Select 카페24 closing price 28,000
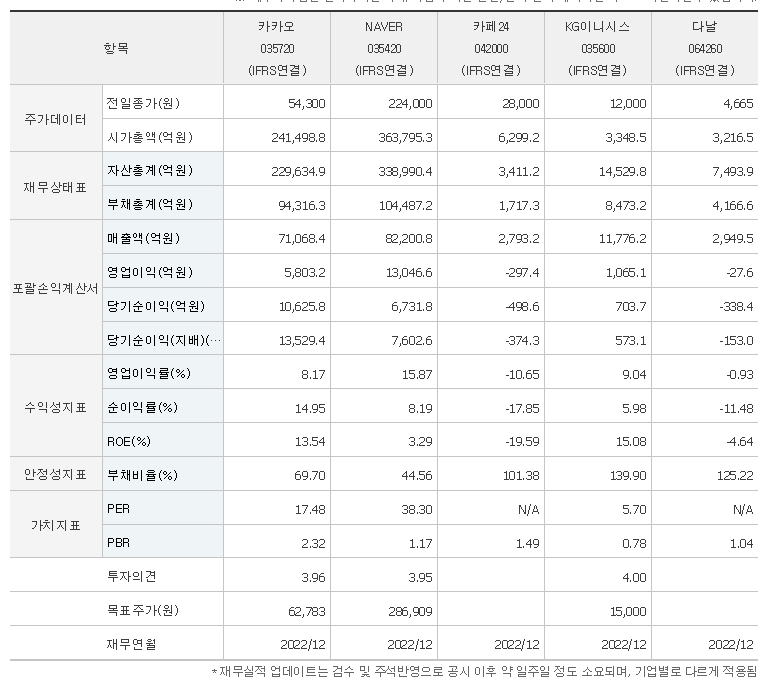This screenshot has height=680, width=766. (x=521, y=104)
